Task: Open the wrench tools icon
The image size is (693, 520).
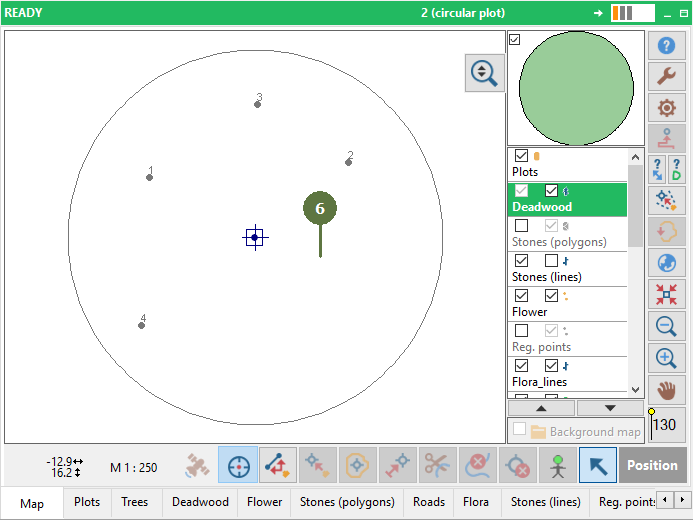Action: coord(666,76)
